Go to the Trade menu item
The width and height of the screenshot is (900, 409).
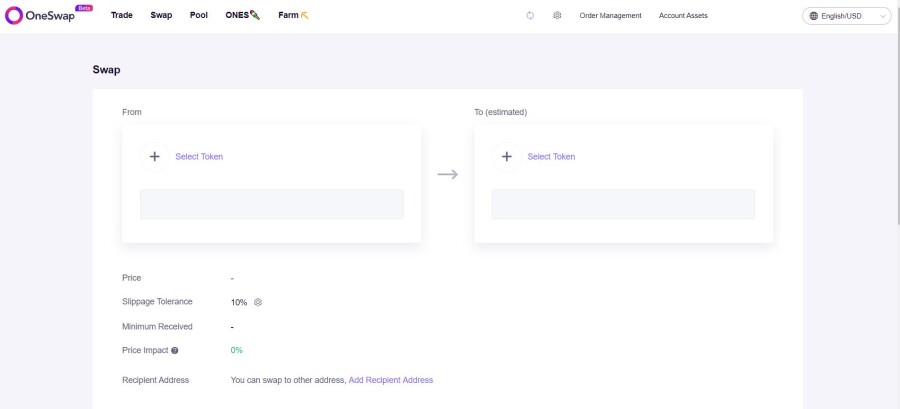pyautogui.click(x=122, y=15)
